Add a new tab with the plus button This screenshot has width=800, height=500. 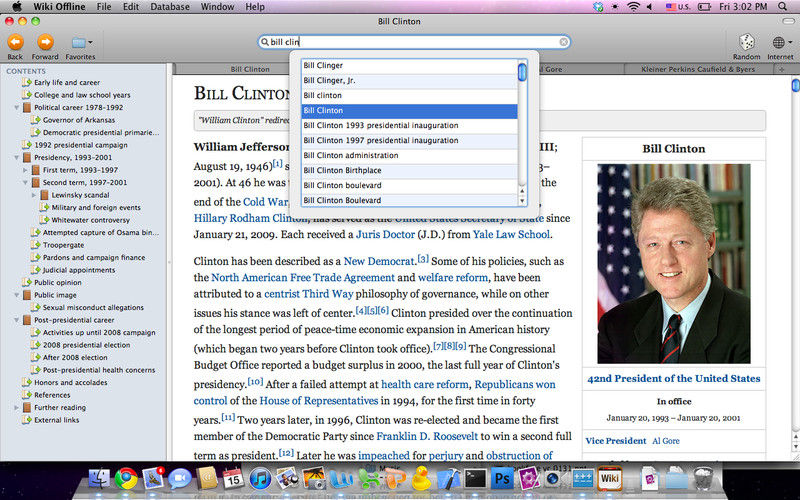tap(781, 69)
